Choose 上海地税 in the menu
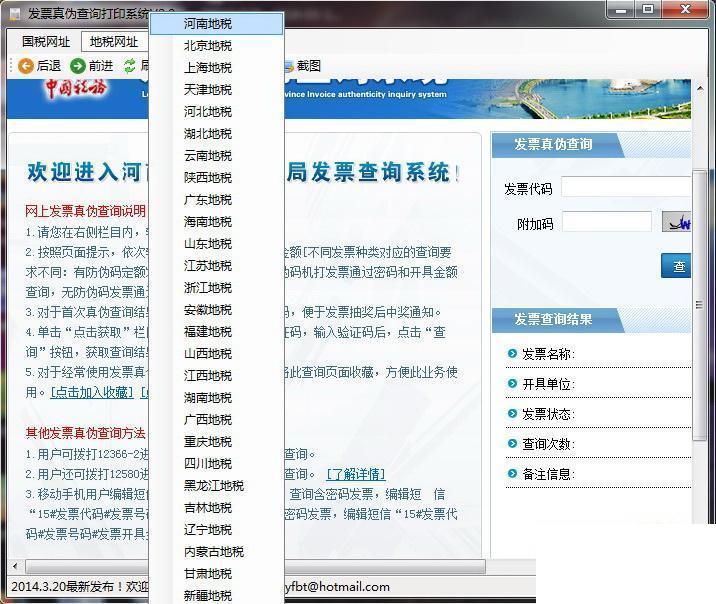Image resolution: width=716 pixels, height=604 pixels. (x=216, y=68)
